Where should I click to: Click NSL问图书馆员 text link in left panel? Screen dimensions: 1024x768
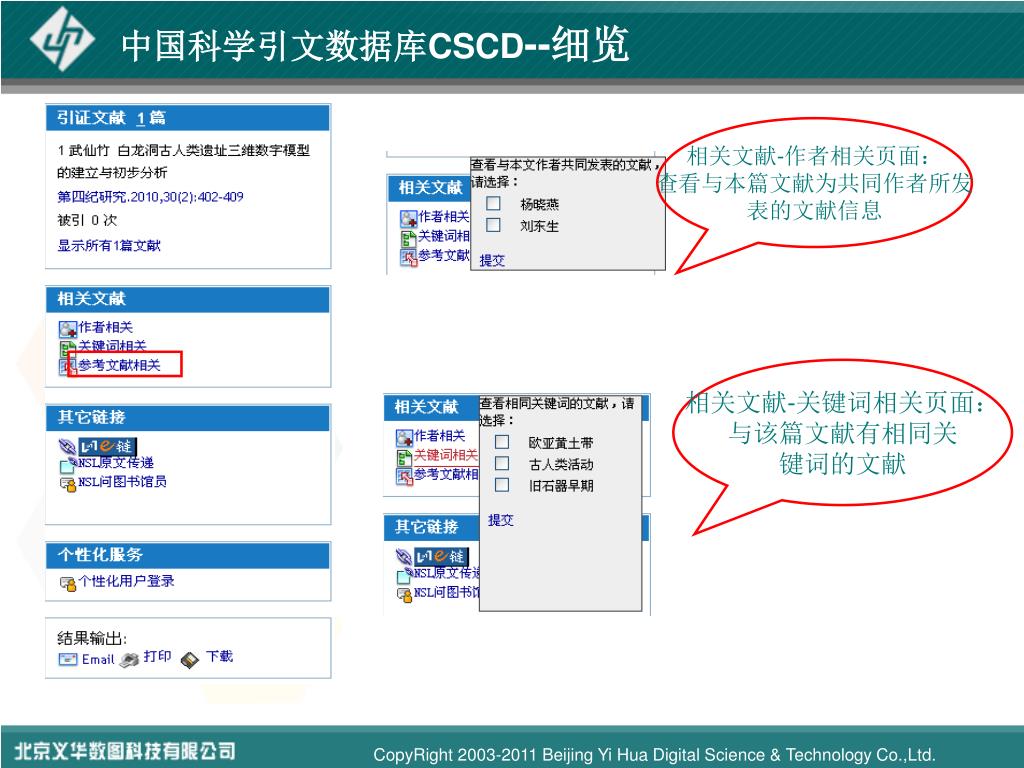pyautogui.click(x=122, y=482)
